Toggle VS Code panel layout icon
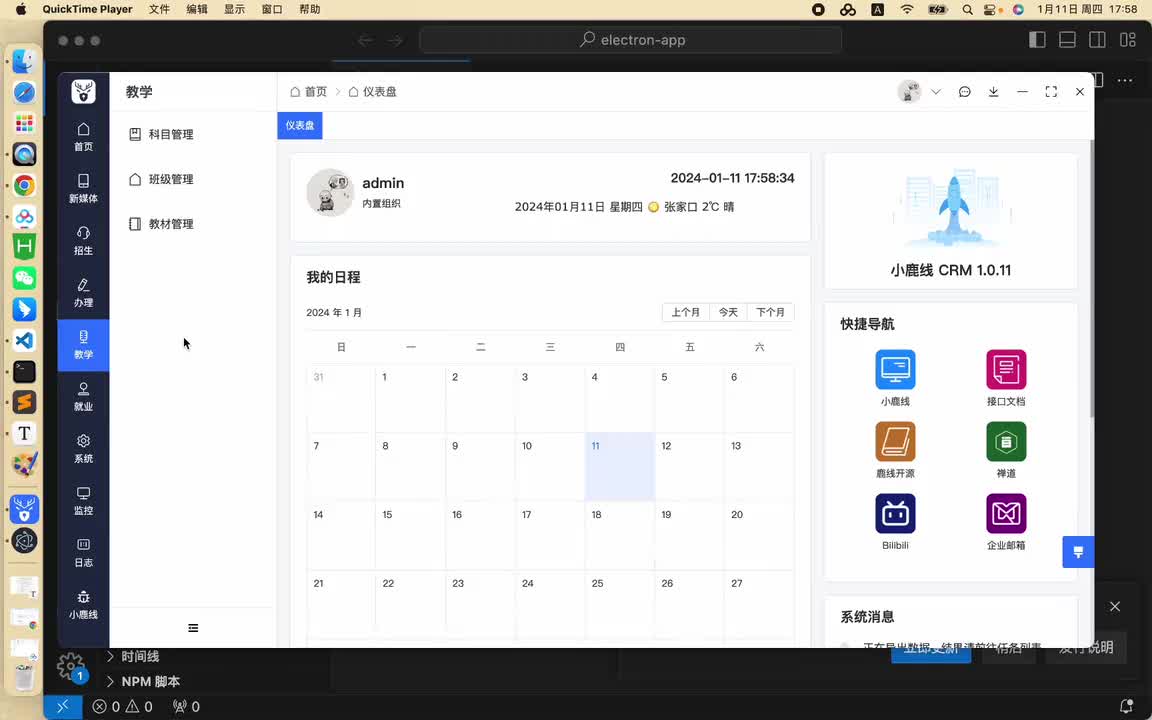This screenshot has width=1152, height=720. pos(1068,40)
